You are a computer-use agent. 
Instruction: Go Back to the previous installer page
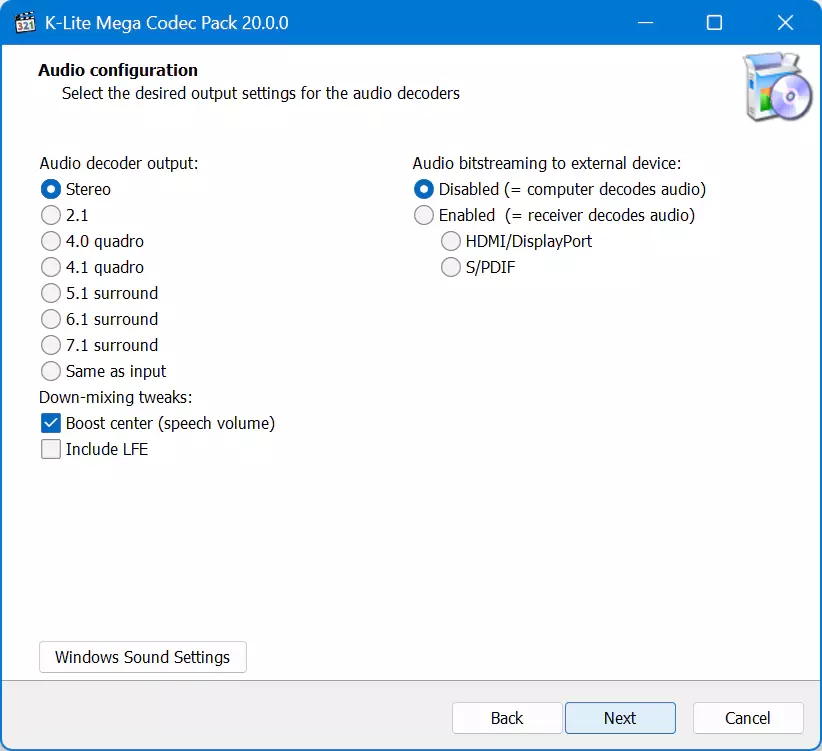507,718
